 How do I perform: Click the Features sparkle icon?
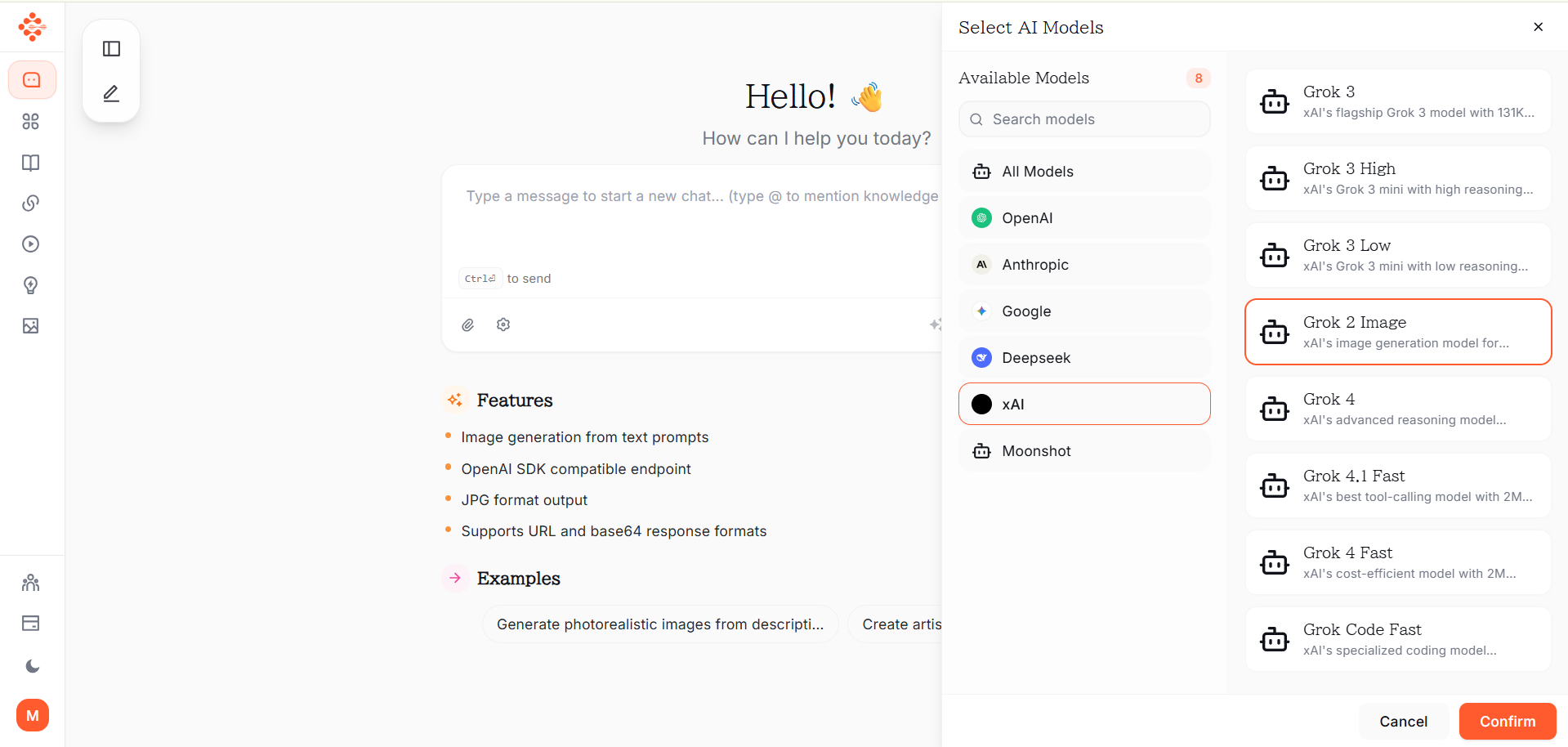pos(455,400)
